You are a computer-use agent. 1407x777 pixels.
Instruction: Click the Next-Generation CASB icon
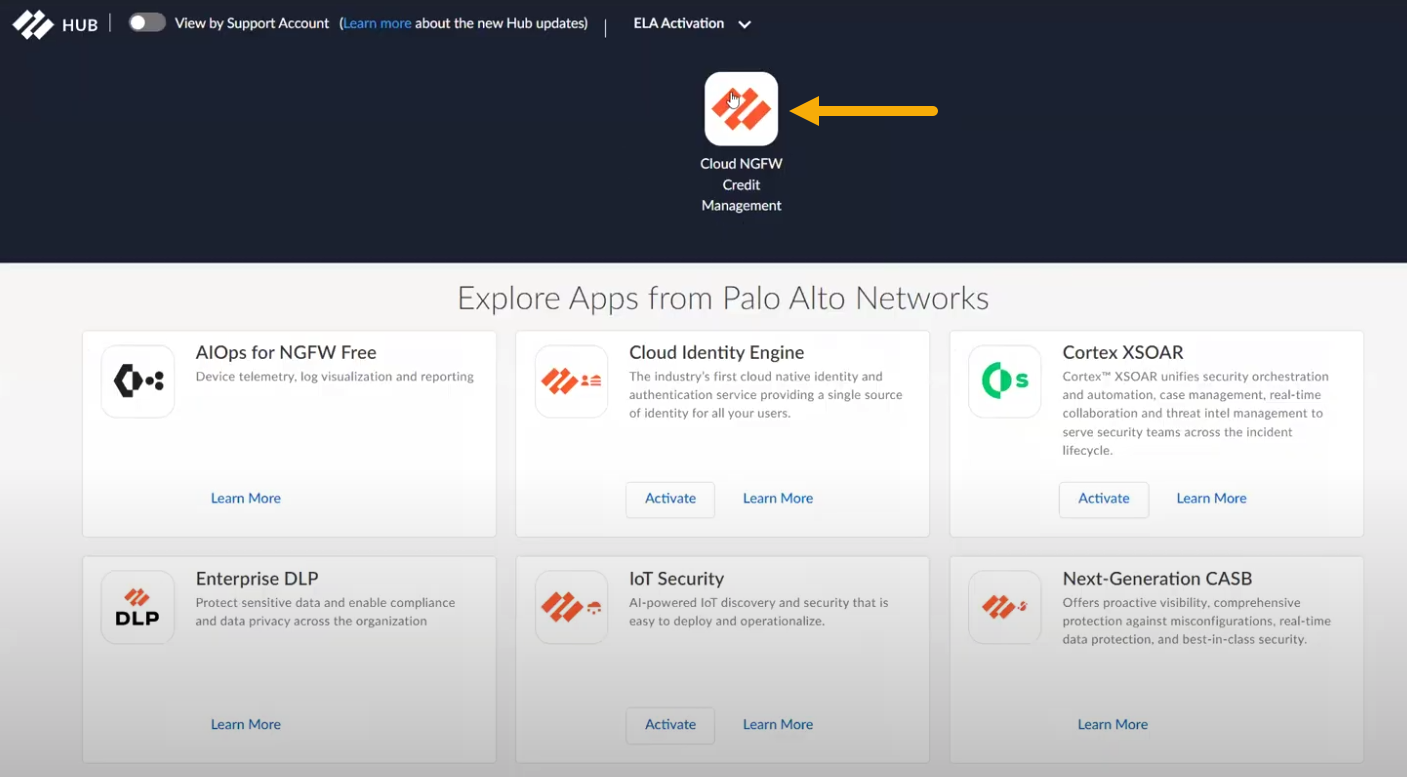[x=1004, y=607]
